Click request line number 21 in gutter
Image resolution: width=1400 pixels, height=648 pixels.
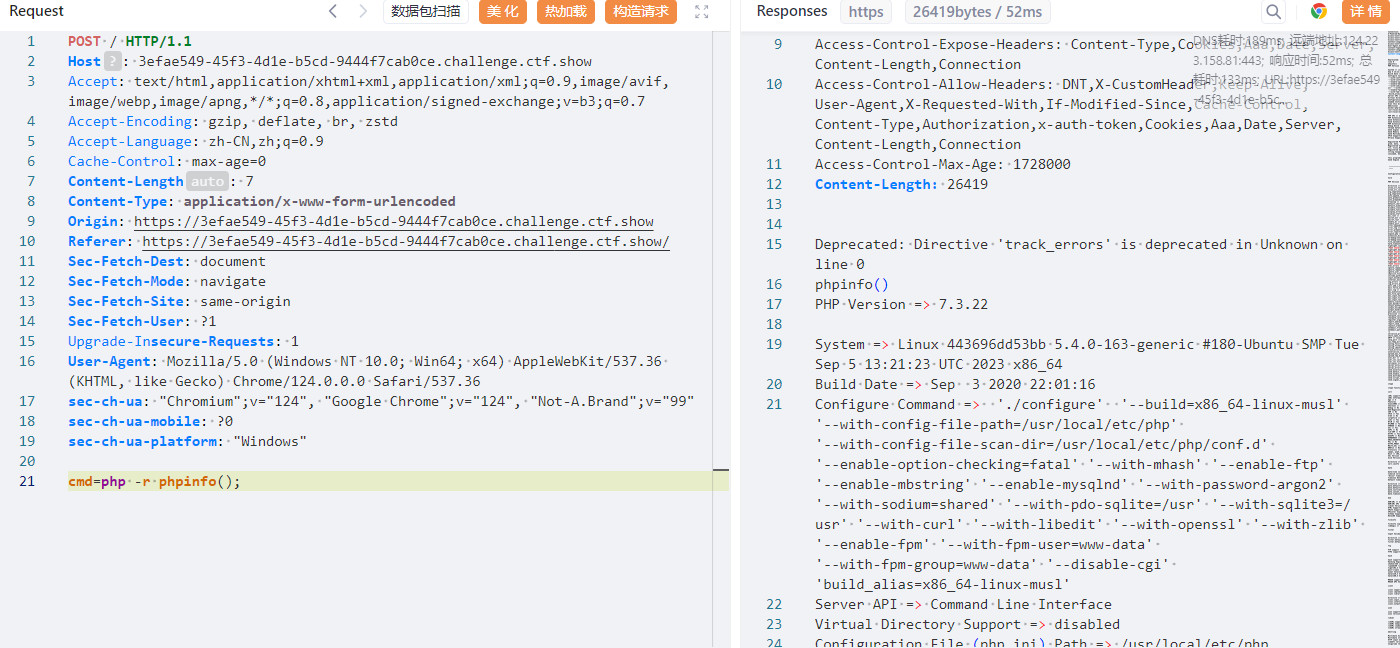(x=26, y=481)
